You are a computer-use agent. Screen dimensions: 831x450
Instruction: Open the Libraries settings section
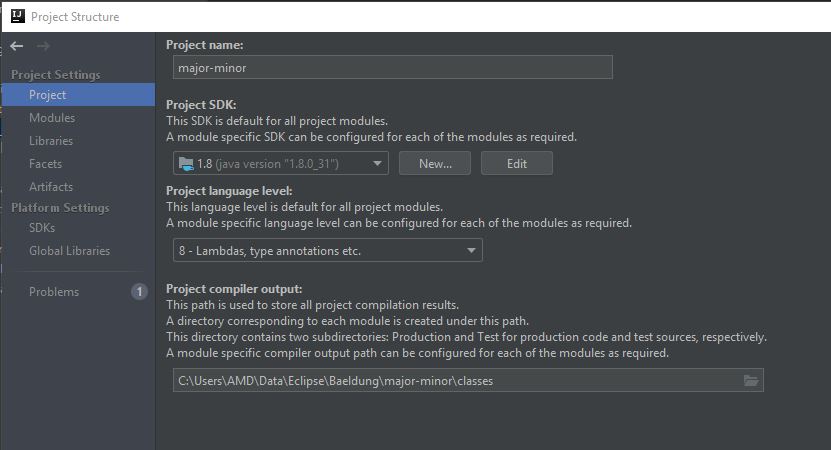coord(51,141)
